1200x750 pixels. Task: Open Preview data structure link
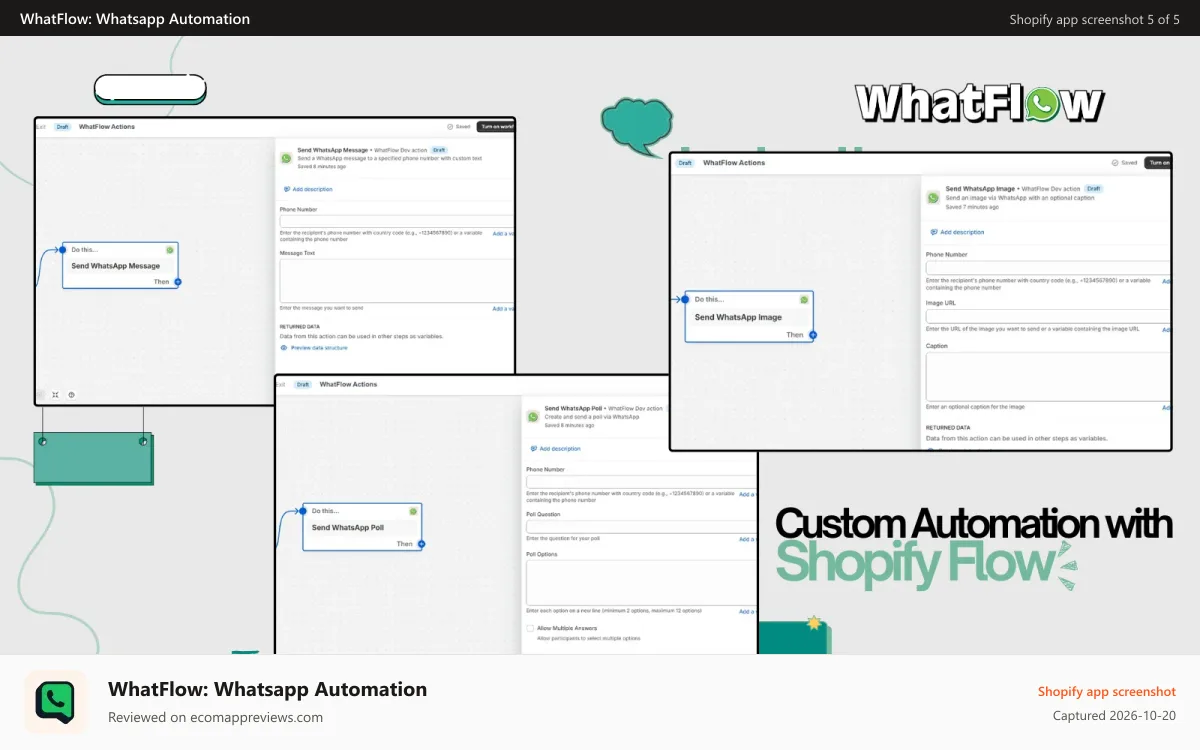tap(319, 348)
